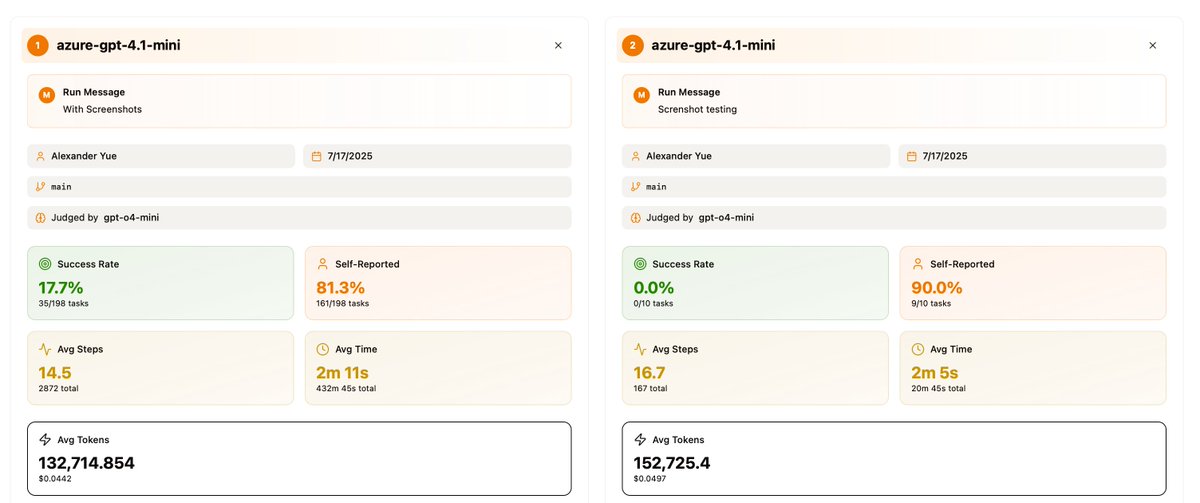
Task: Click the 14.5 average steps value
Action: coord(57,373)
